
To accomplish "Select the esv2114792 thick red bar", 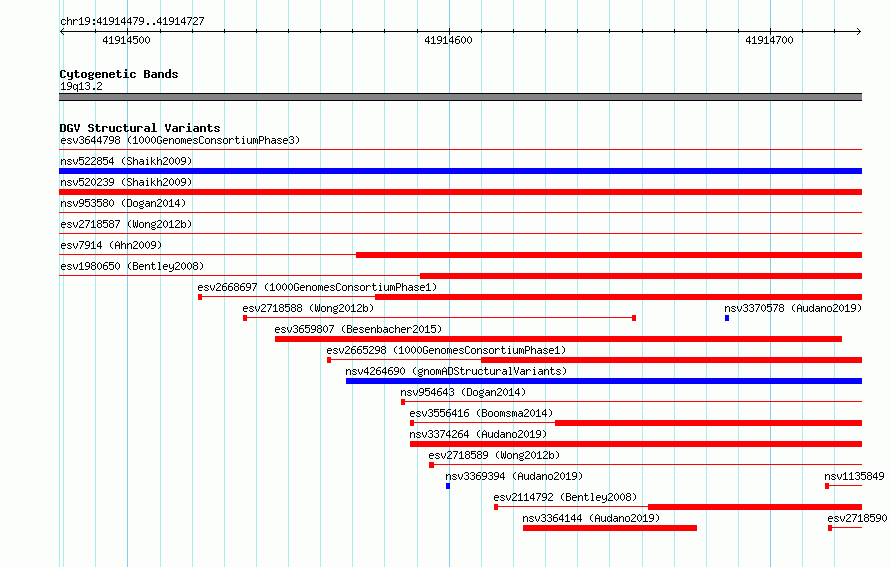I will coord(755,507).
